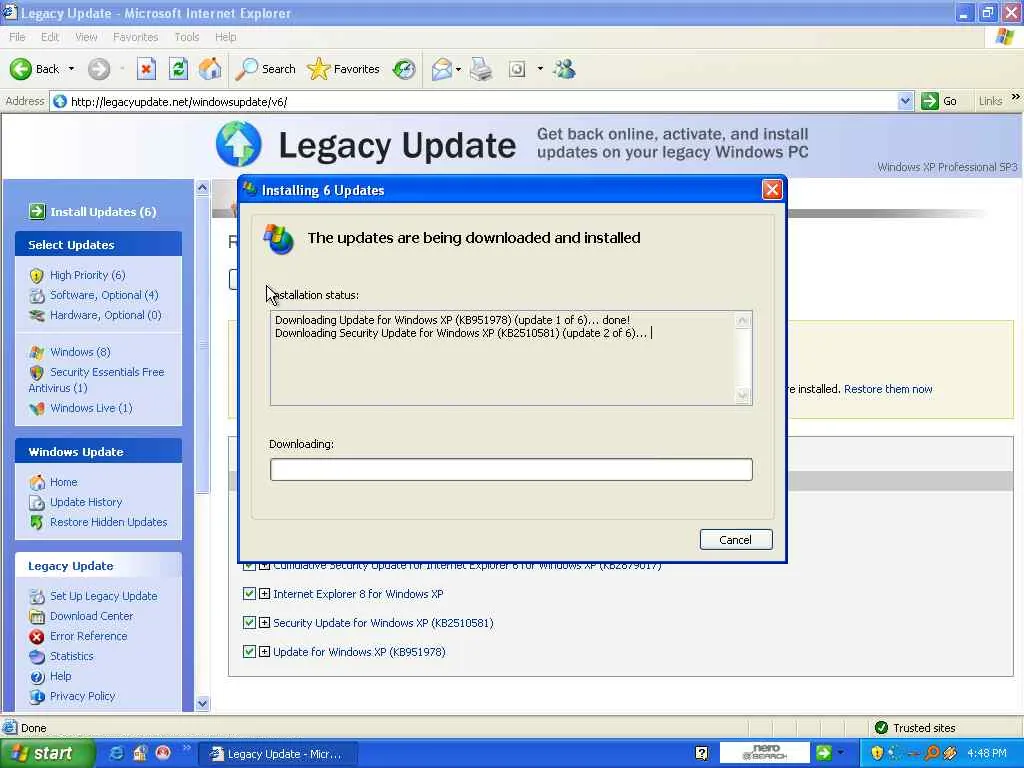
Task: Open the View menu
Action: (x=86, y=37)
